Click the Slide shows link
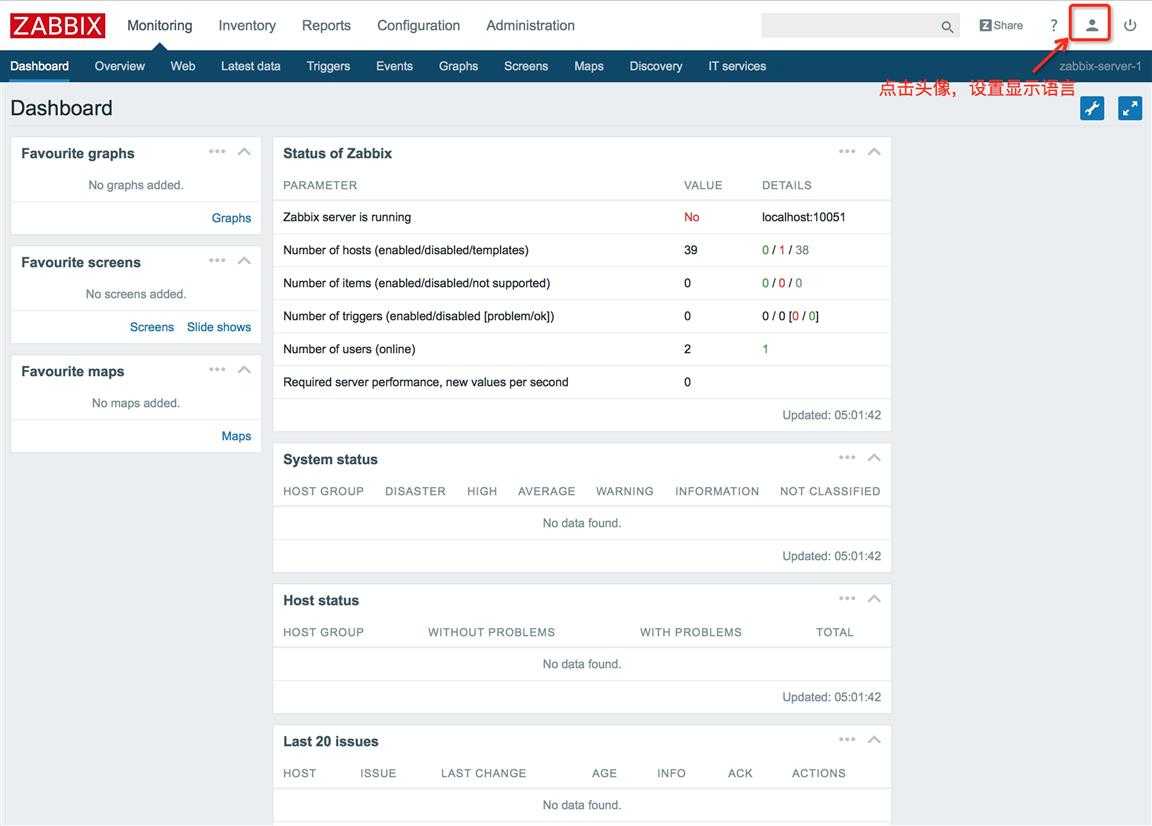Screen dimensions: 1152x826 pyautogui.click(x=219, y=327)
